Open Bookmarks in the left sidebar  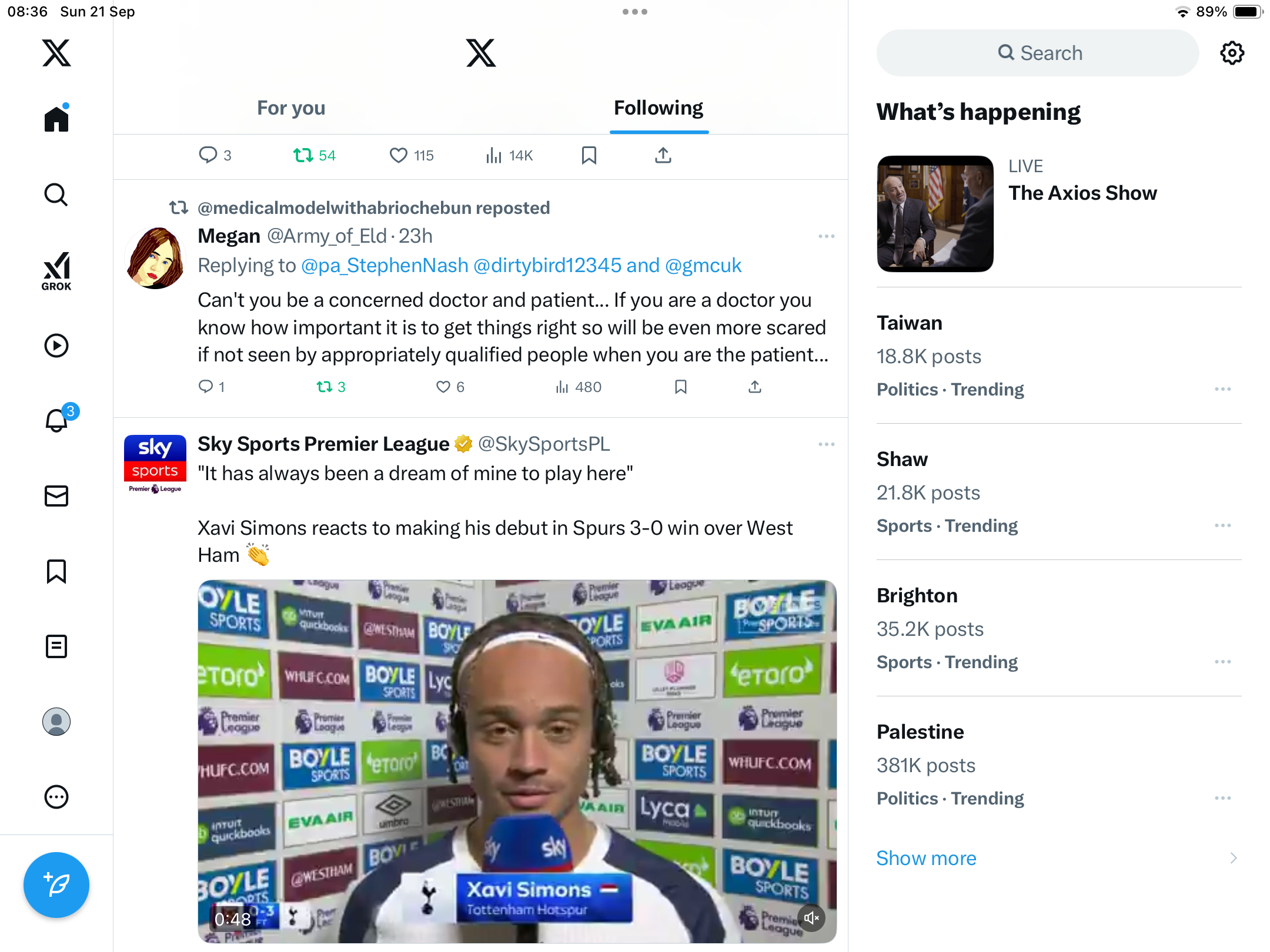coord(56,571)
